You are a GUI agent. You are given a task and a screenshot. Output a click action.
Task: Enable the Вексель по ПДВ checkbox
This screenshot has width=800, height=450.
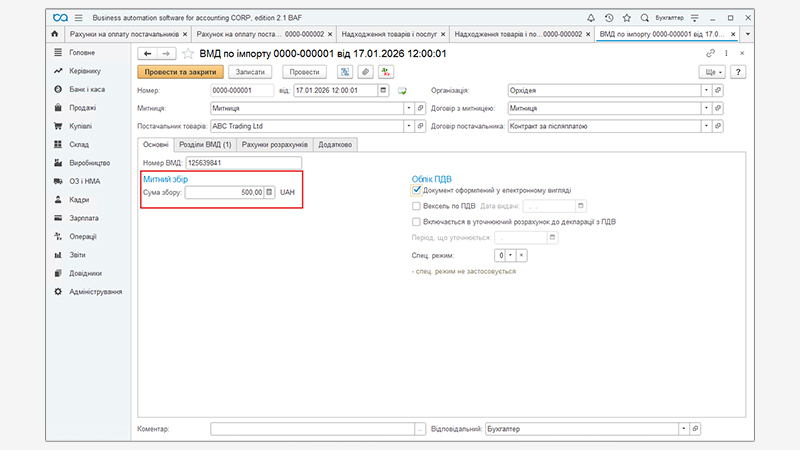pos(417,206)
